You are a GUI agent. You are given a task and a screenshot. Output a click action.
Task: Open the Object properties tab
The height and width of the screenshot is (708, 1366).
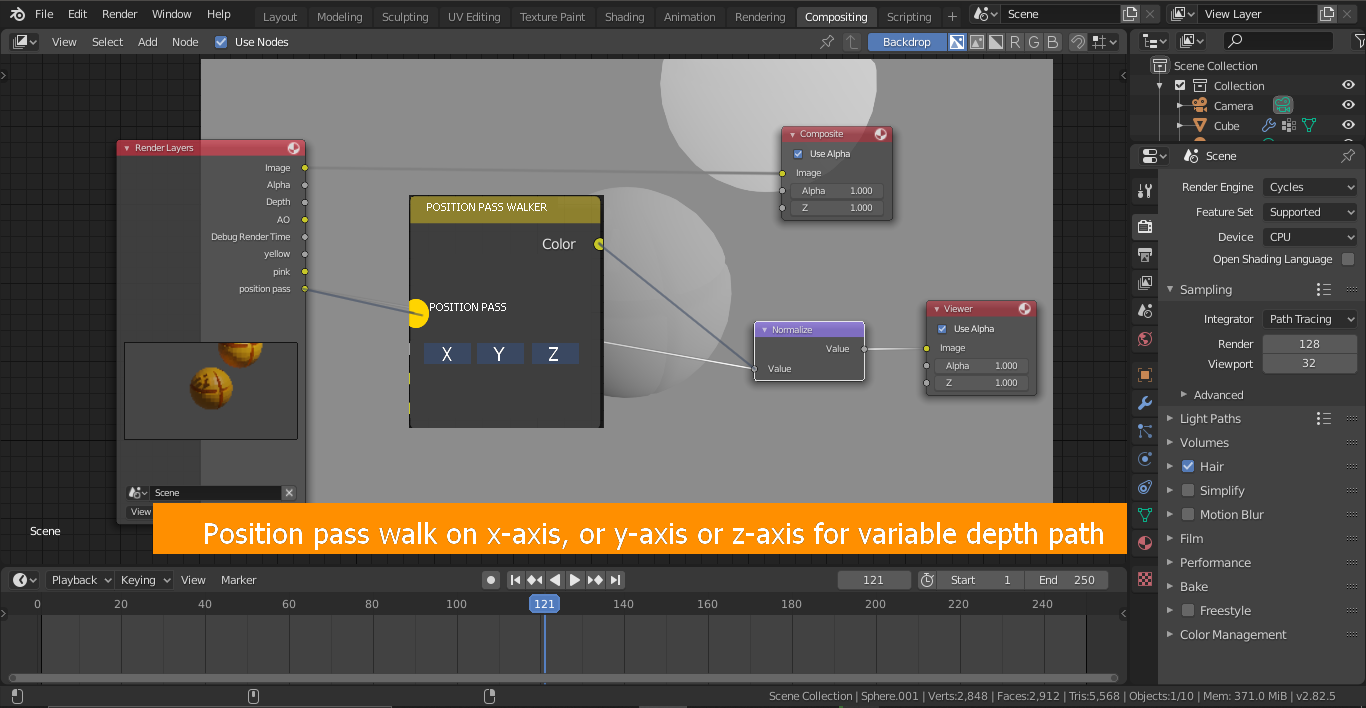pyautogui.click(x=1145, y=375)
